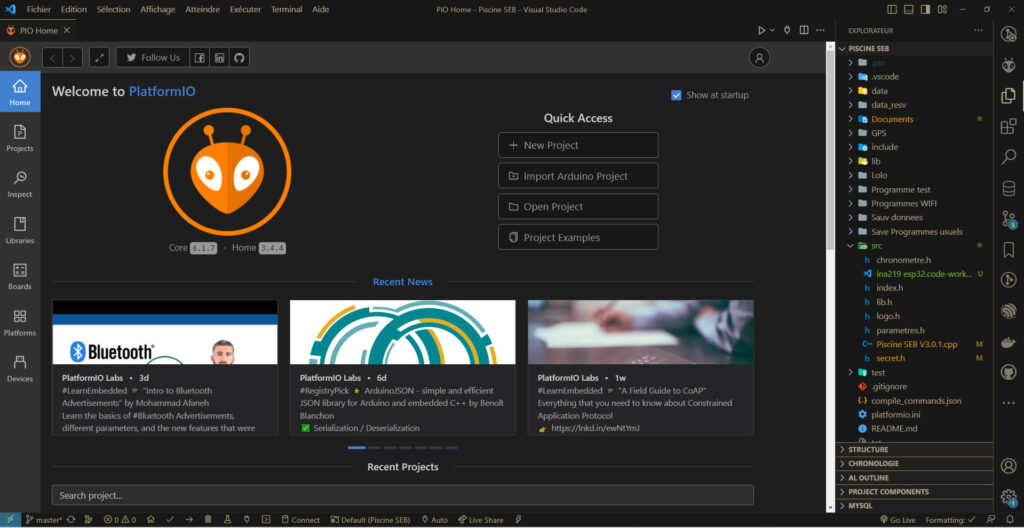Click the PIO account user icon
The height and width of the screenshot is (528, 1024).
(x=759, y=58)
